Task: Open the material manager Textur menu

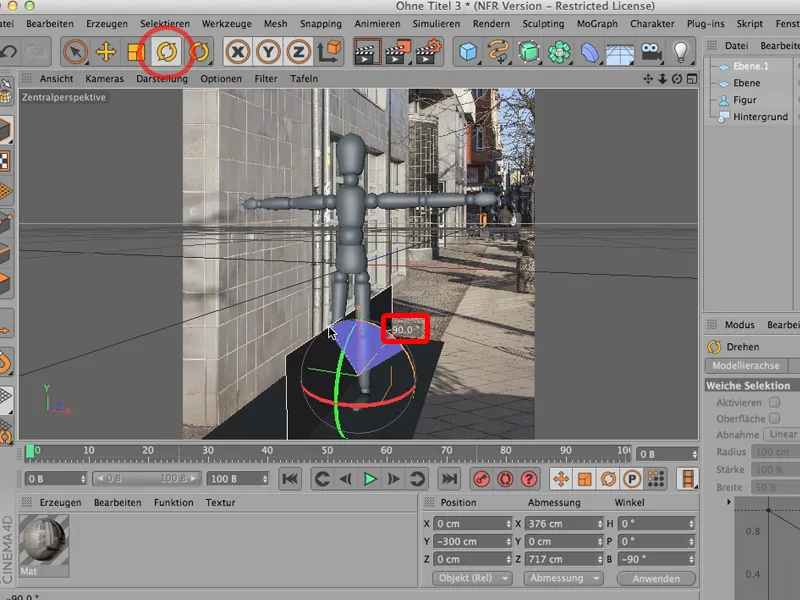Action: point(220,503)
